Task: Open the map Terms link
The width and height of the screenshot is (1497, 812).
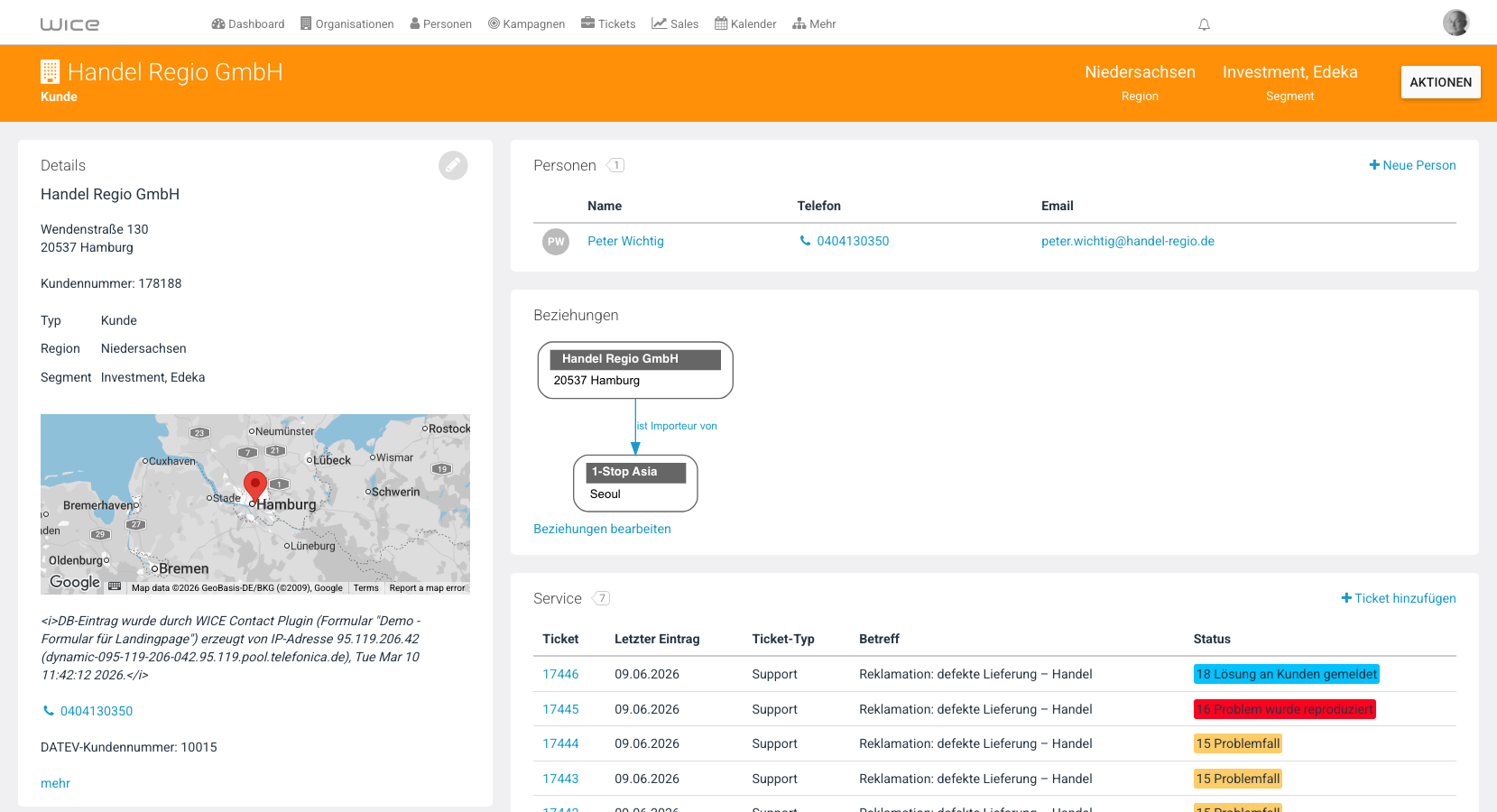Action: 366,588
